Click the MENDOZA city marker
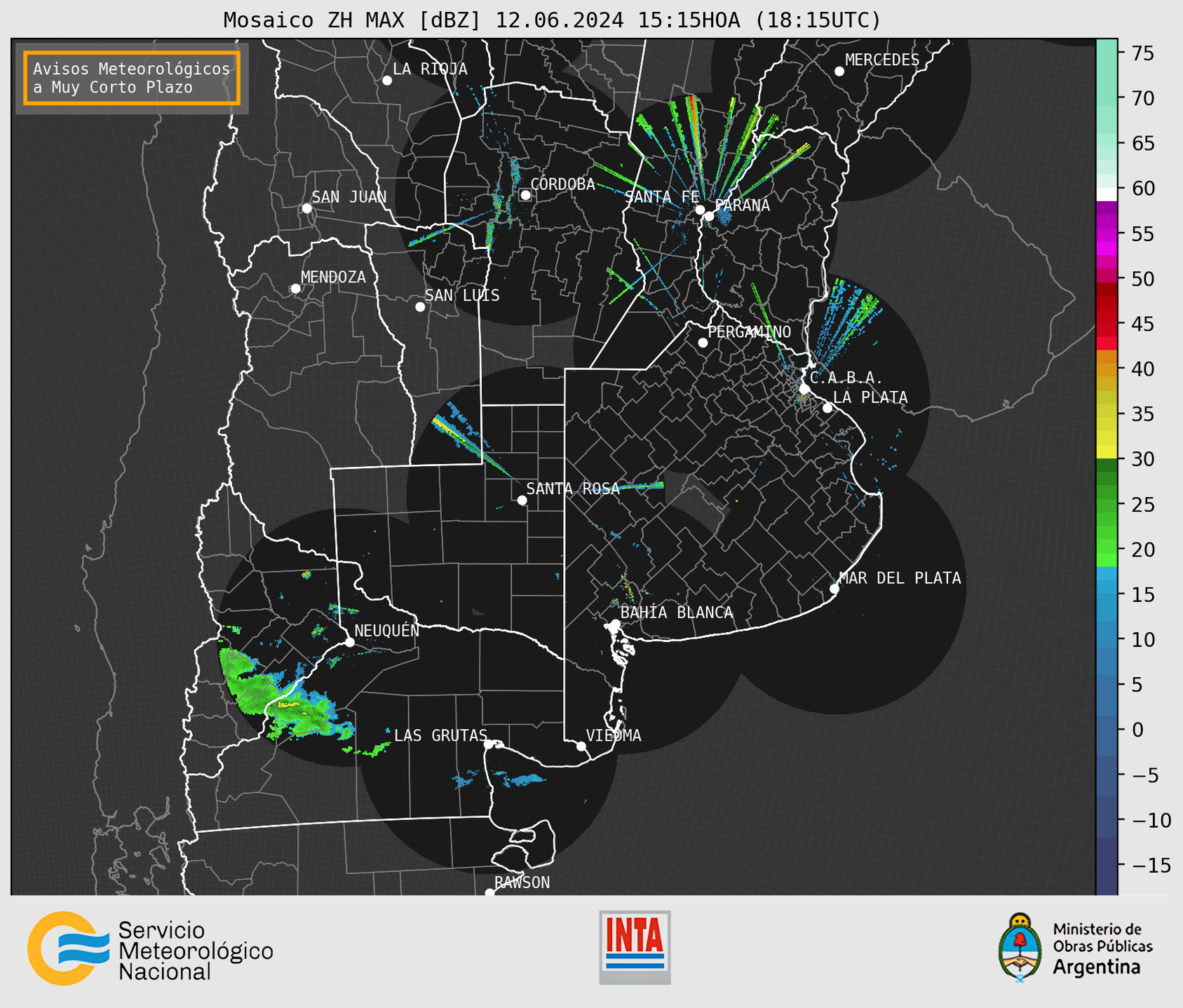The width and height of the screenshot is (1183, 1008). (296, 289)
